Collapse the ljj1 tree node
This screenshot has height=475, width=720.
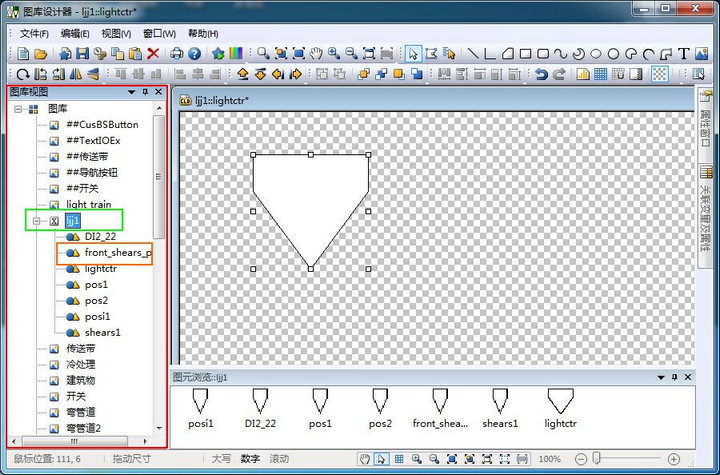point(36,220)
